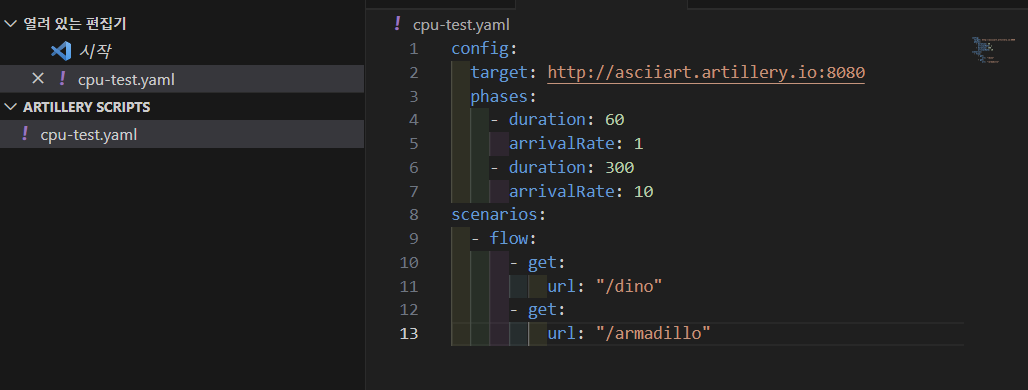Open the asciiart.artillery.io:8080 target link
Viewport: 1028px width, 390px height.
pos(706,72)
